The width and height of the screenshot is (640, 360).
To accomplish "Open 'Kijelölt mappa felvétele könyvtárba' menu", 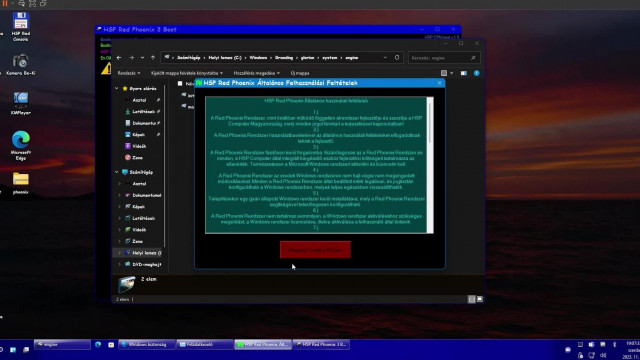I will 187,73.
